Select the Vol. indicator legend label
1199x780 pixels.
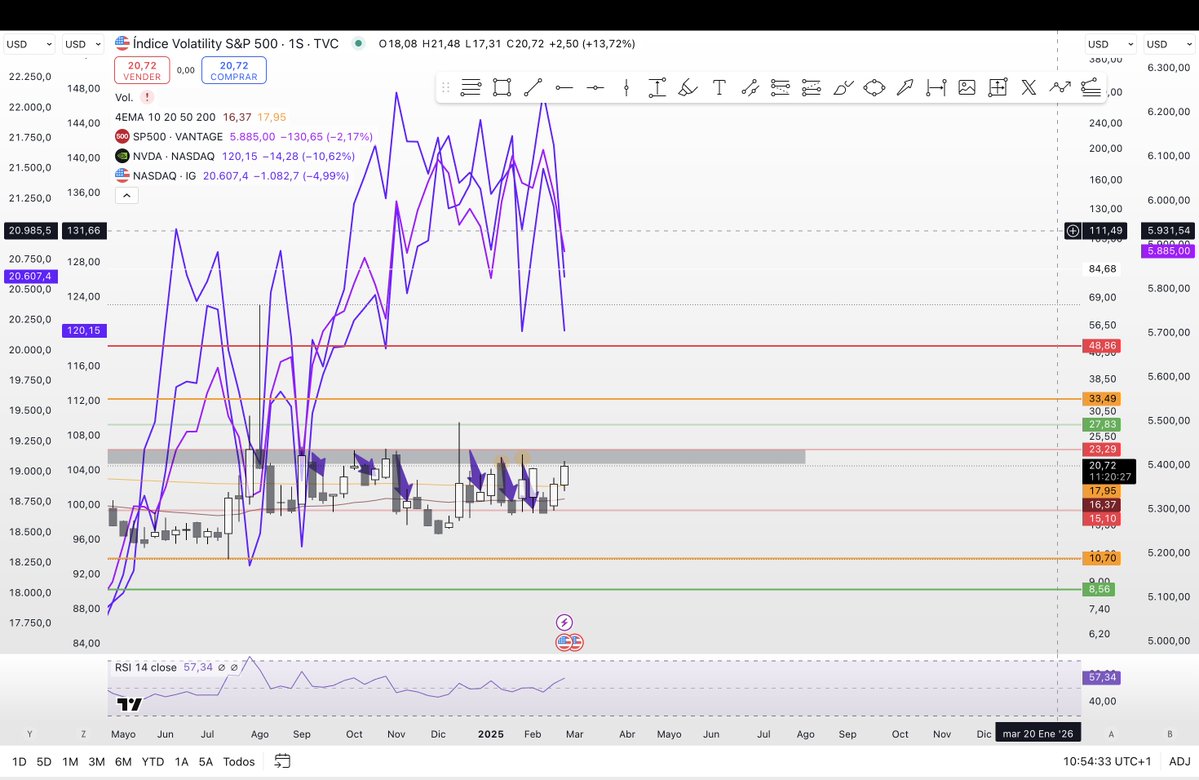pos(124,97)
